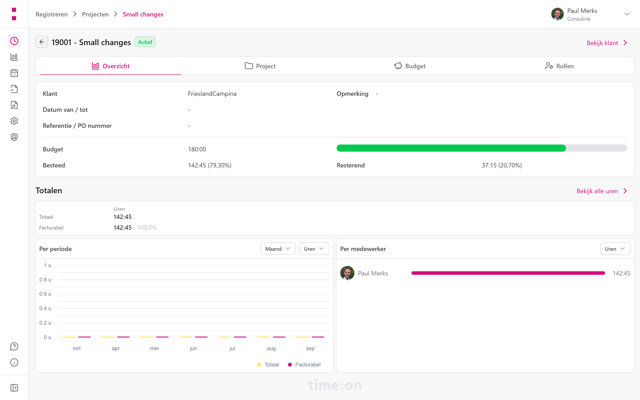Switch to the Rollen tab
The height and width of the screenshot is (400, 640).
559,66
